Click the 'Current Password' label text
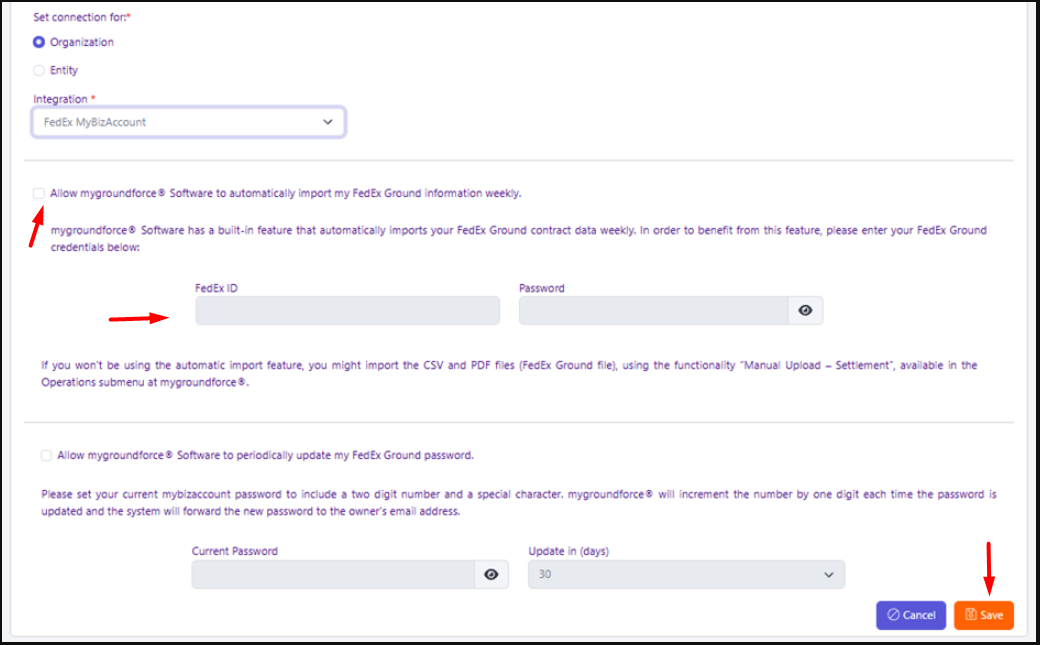The width and height of the screenshot is (1040, 645). (x=235, y=551)
